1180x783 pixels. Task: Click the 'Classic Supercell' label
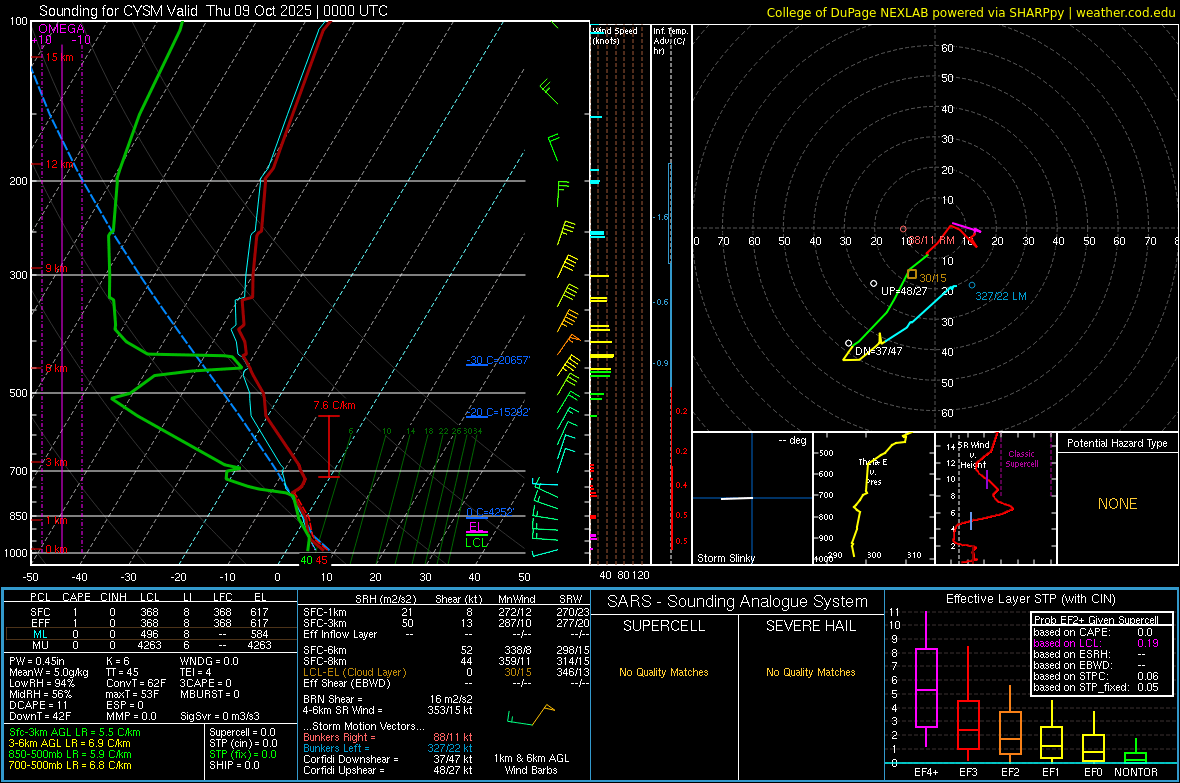(x=1022, y=459)
